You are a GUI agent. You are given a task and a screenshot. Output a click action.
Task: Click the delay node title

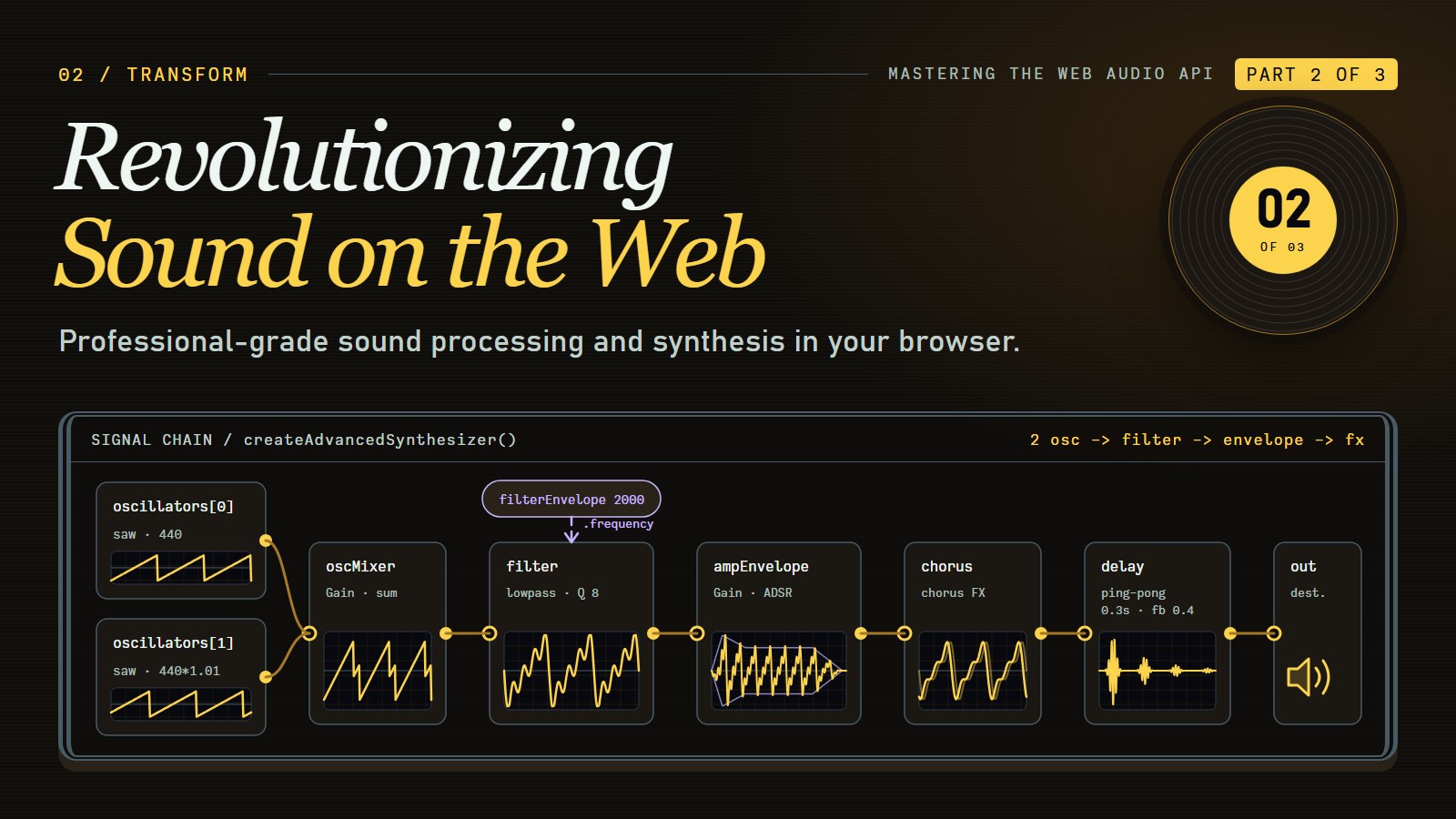(1122, 566)
